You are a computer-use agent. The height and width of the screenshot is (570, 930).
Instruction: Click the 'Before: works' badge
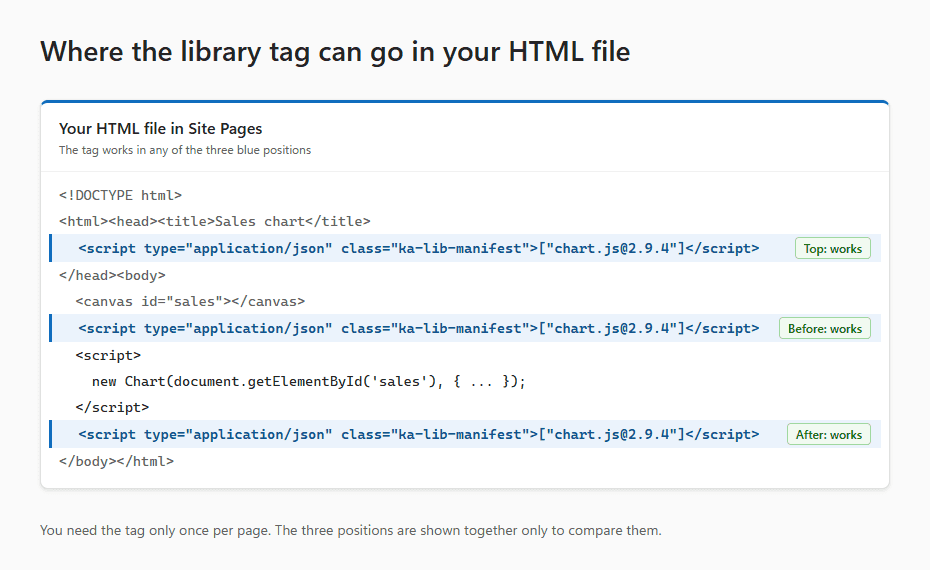tap(824, 329)
